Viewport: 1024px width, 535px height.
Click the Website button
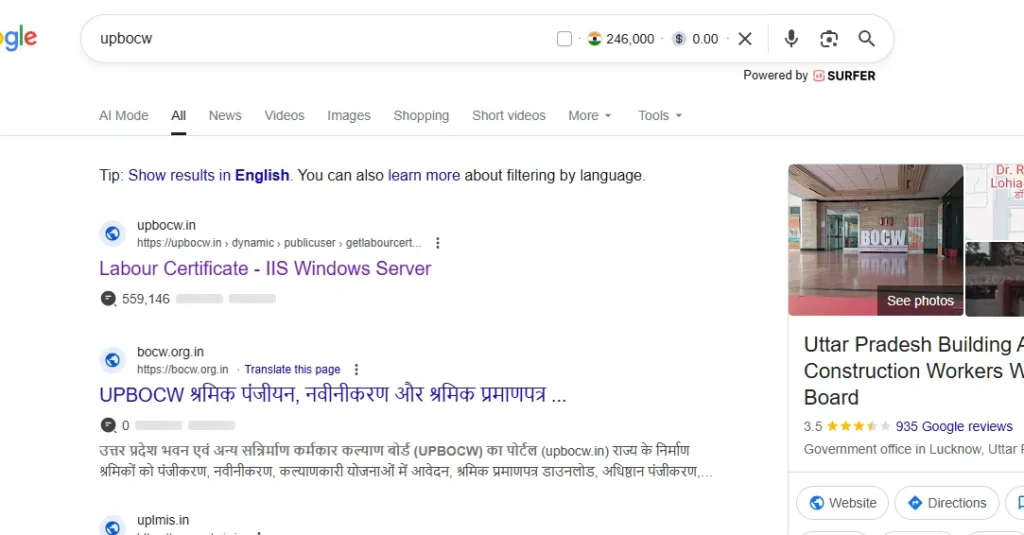(x=842, y=503)
